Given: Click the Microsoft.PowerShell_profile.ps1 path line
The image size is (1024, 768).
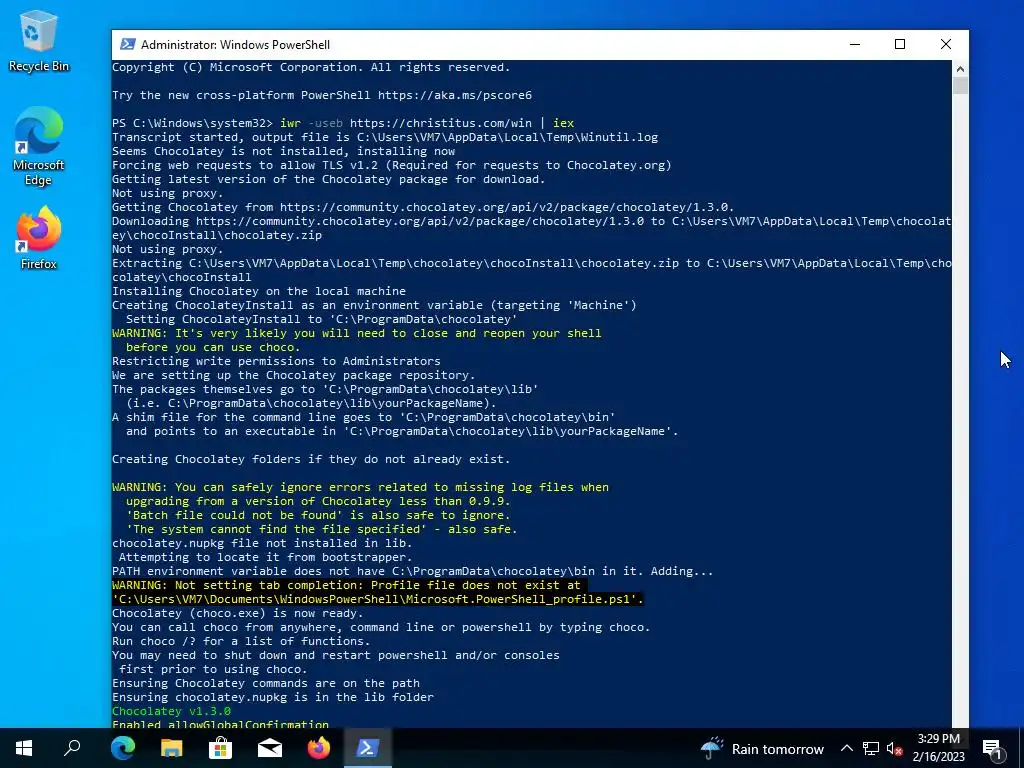Looking at the screenshot, I should tap(377, 600).
